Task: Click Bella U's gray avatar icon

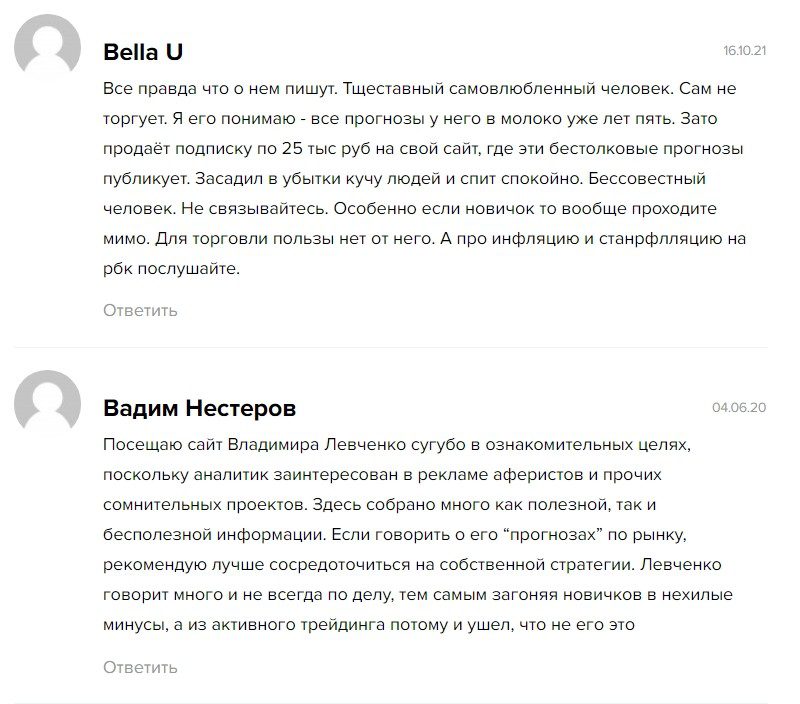Action: [x=47, y=47]
